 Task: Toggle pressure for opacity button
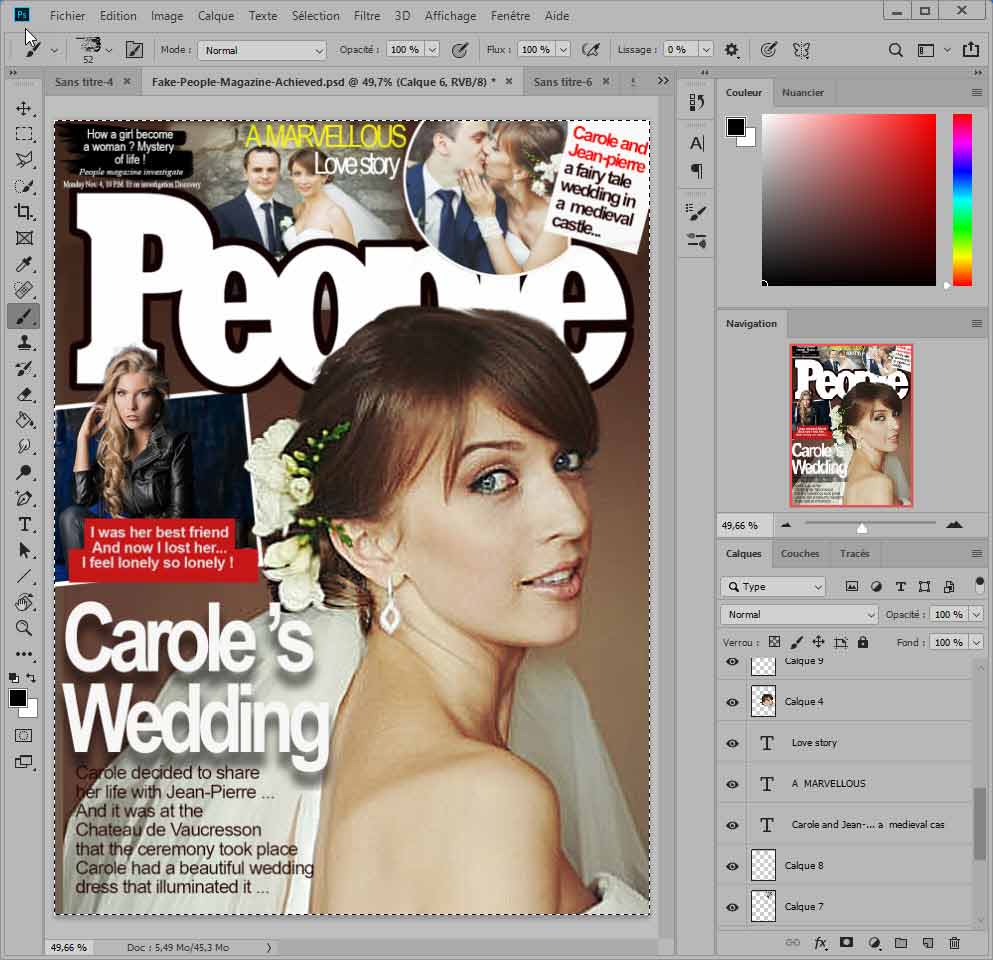pyautogui.click(x=460, y=50)
